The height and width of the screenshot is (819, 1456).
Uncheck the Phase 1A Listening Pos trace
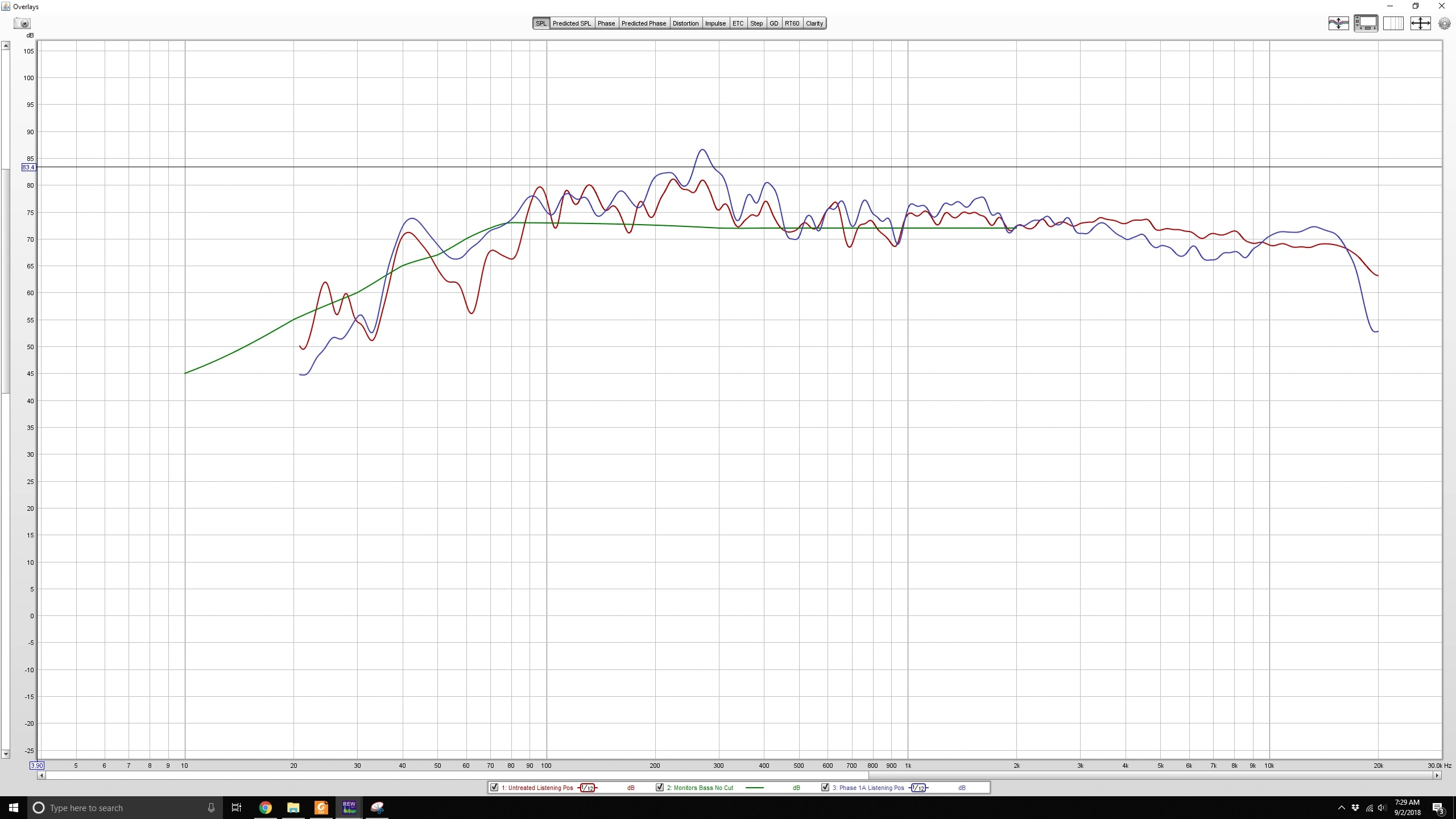pos(825,787)
